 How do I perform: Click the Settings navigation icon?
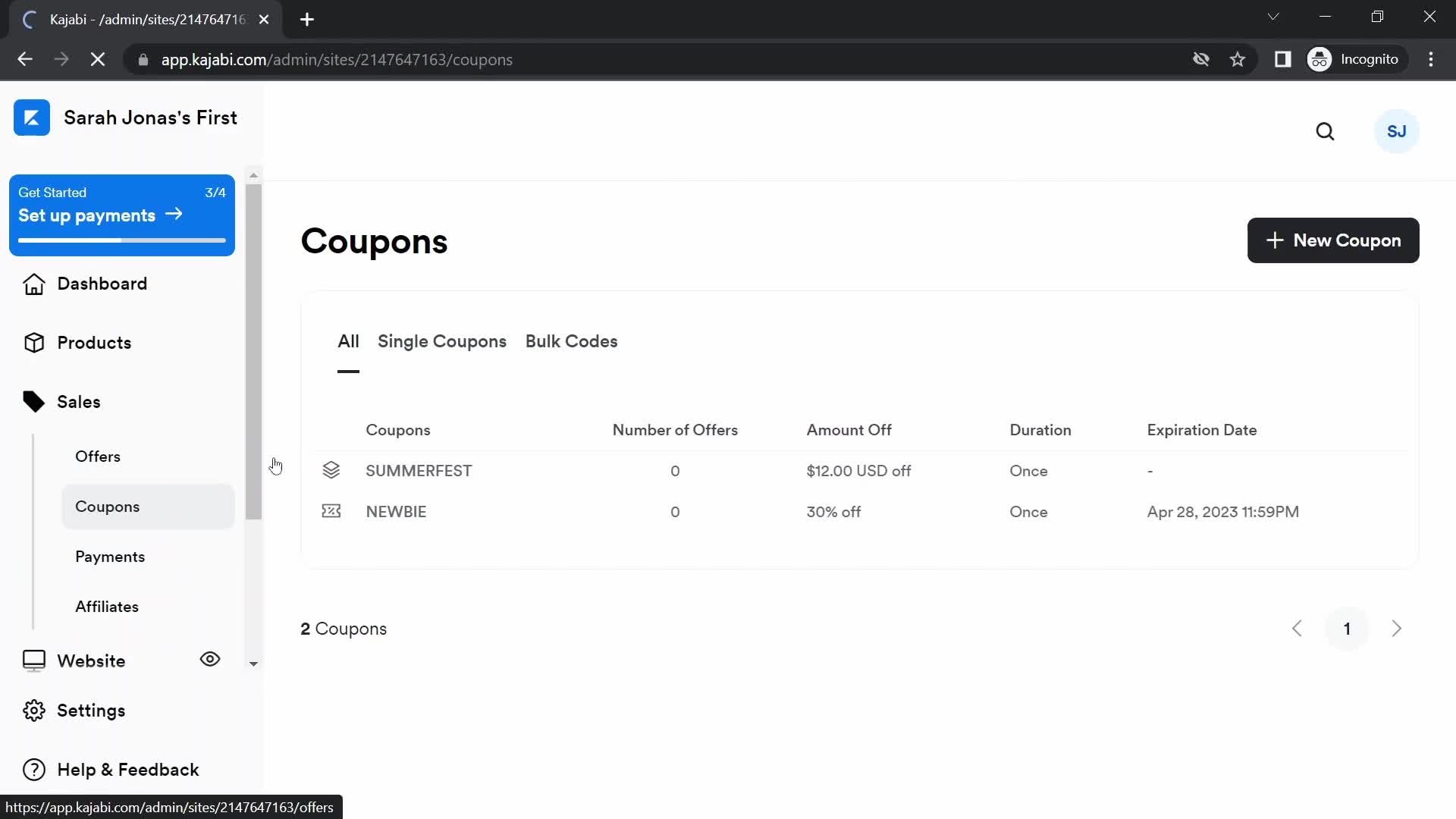pyautogui.click(x=34, y=711)
